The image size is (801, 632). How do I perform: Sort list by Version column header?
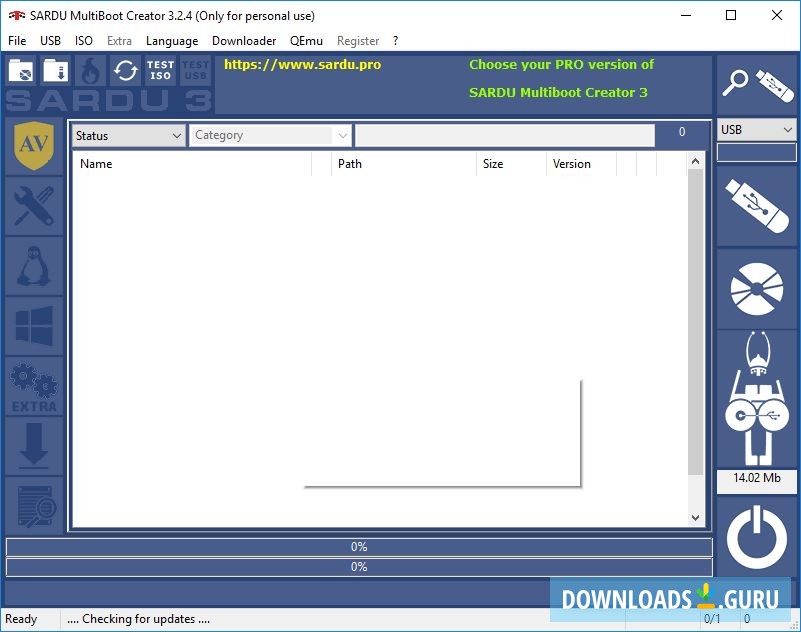point(581,164)
